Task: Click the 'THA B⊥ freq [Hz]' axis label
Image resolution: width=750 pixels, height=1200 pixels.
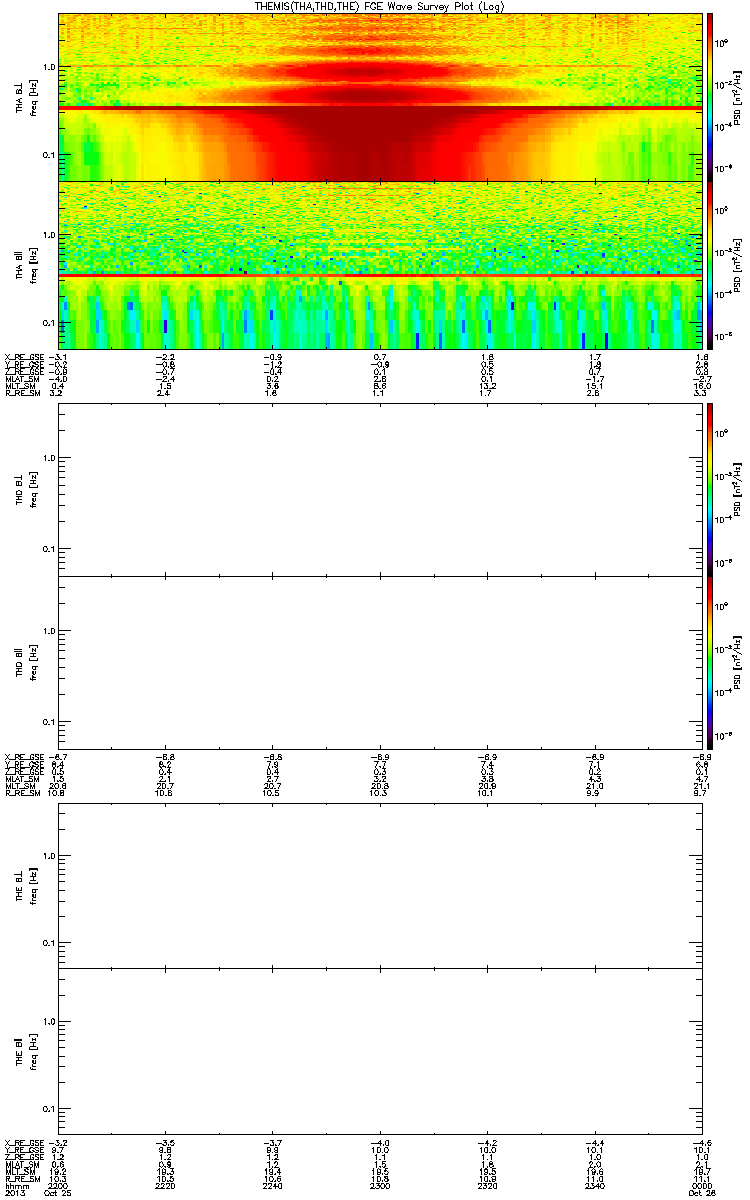Action: (x=25, y=97)
